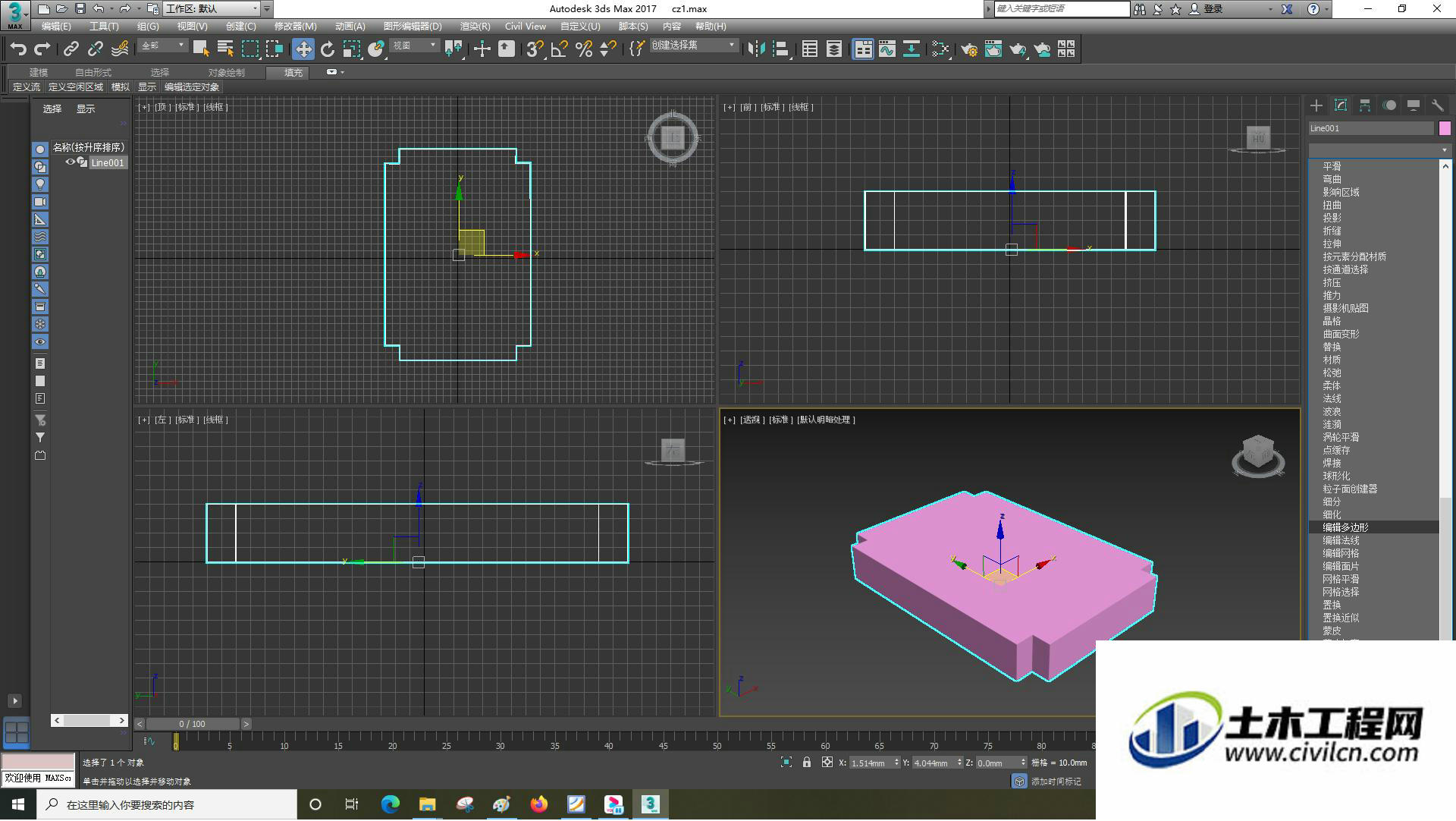Click the Undo arrow in main toolbar

pyautogui.click(x=18, y=49)
